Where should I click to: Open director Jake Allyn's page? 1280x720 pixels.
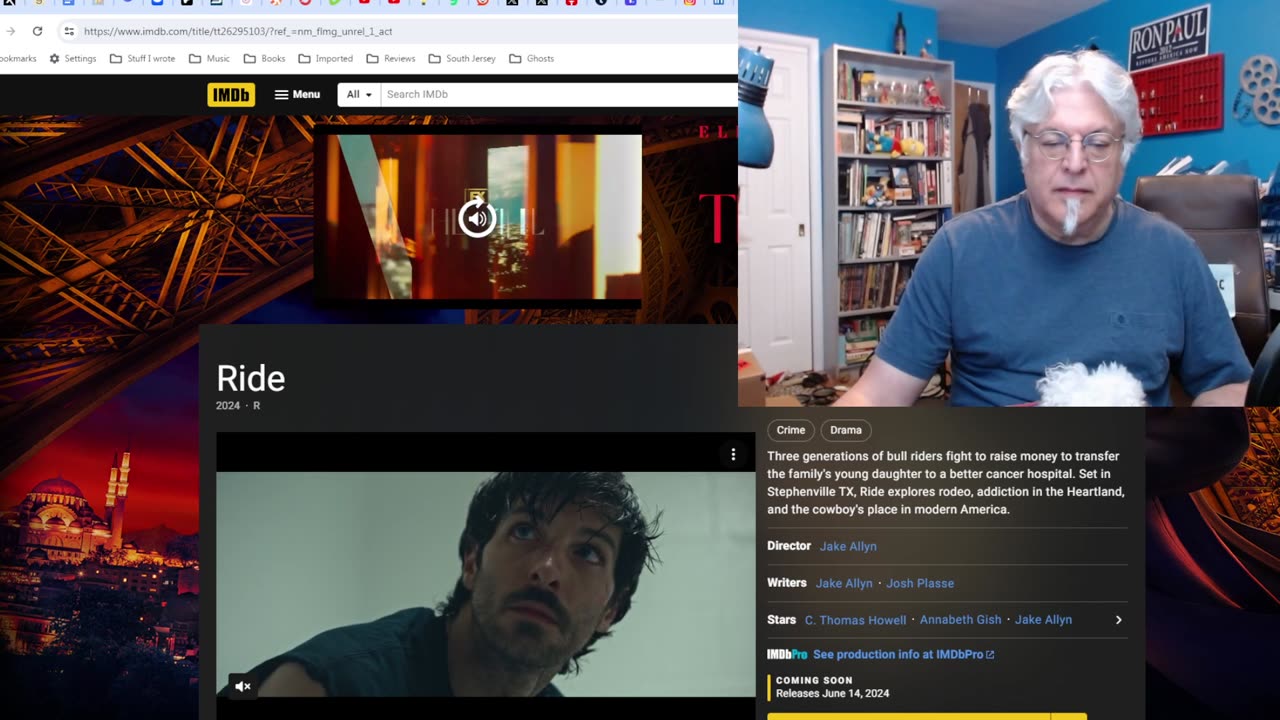(x=848, y=546)
